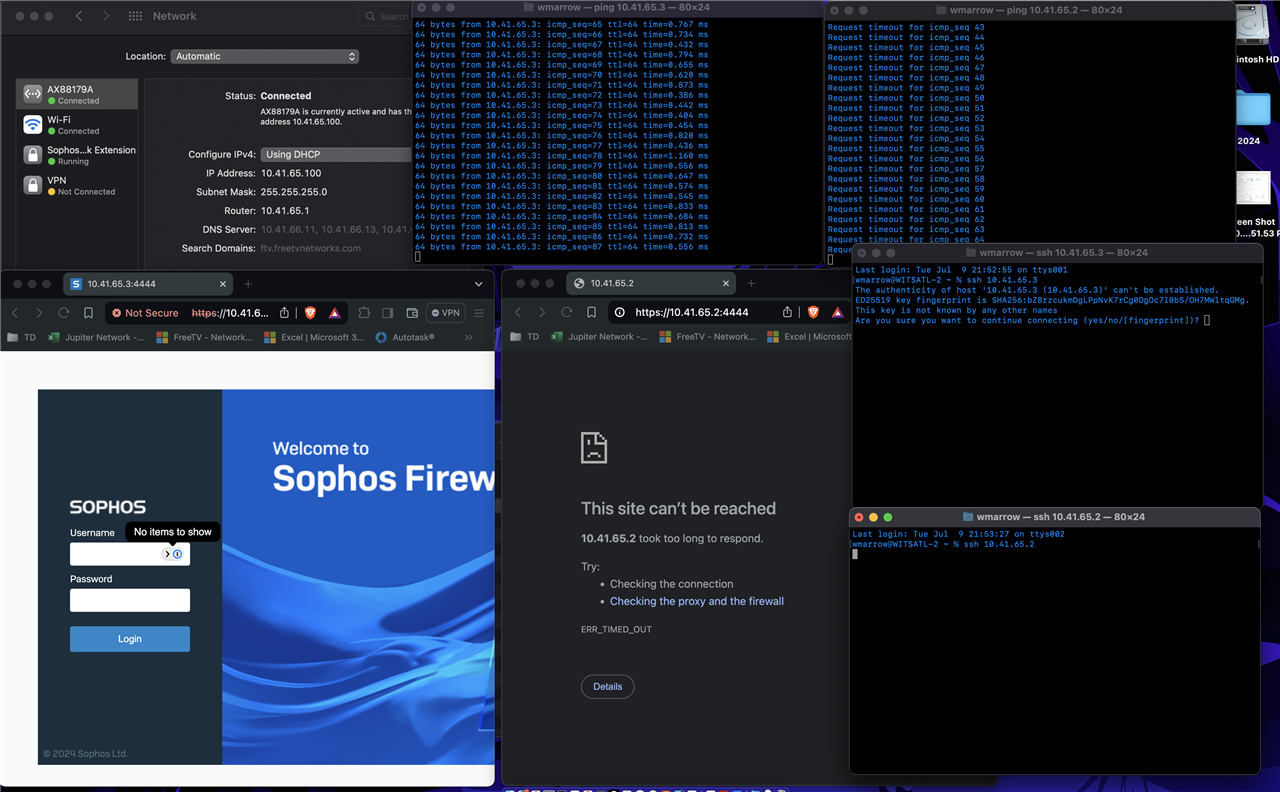Open the browser extensions puzzle icon

tap(364, 313)
